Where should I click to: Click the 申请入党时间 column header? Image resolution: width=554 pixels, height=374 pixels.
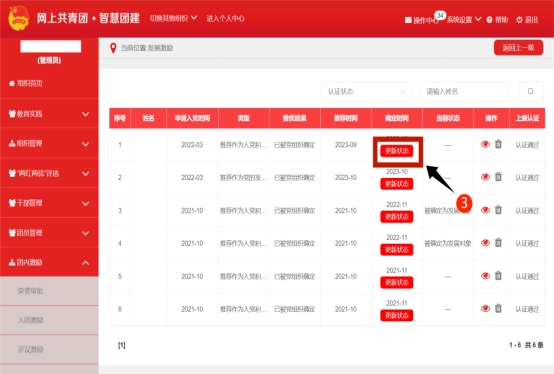pos(192,118)
